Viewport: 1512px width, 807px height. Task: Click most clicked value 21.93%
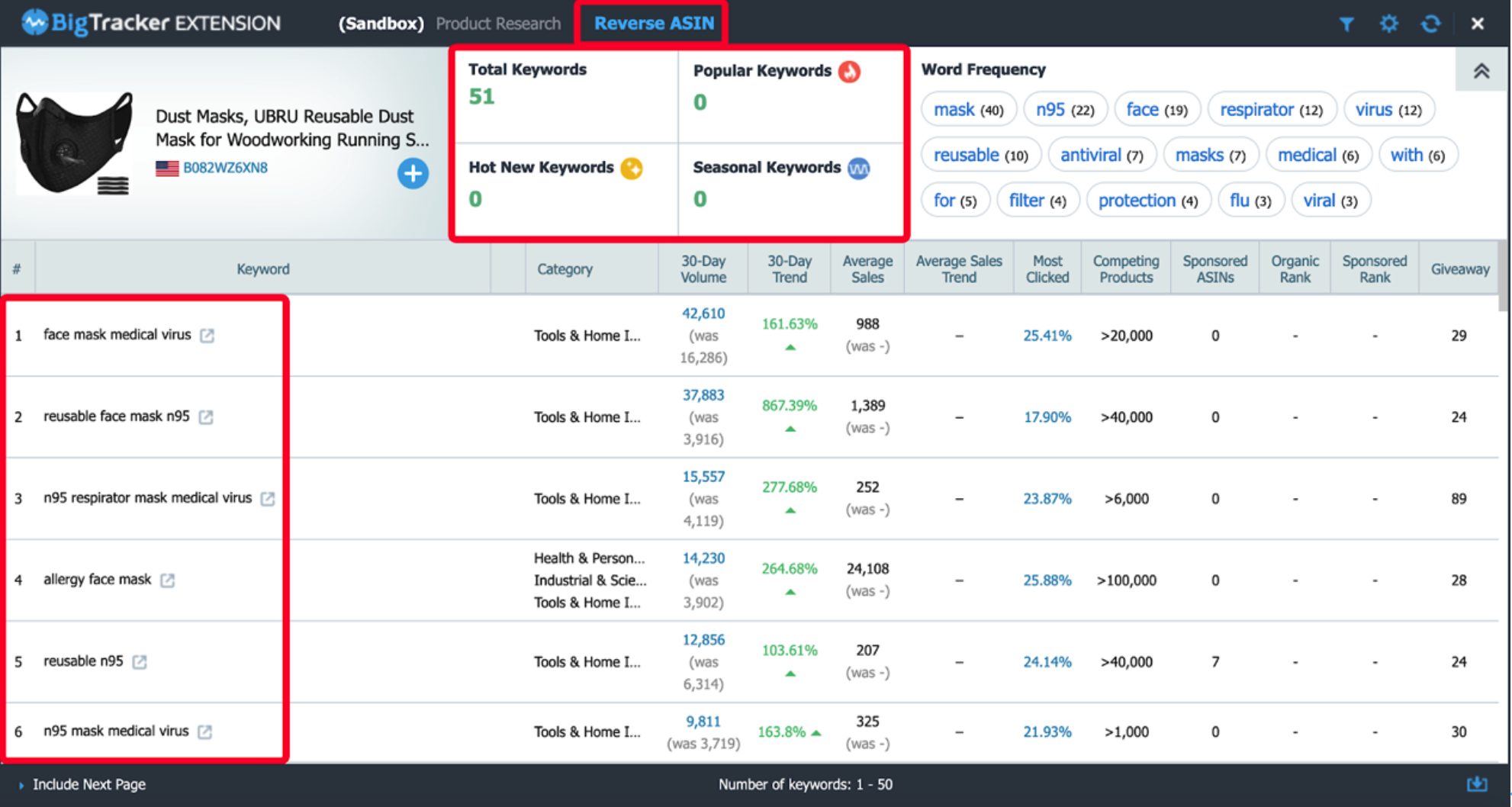click(x=1047, y=732)
